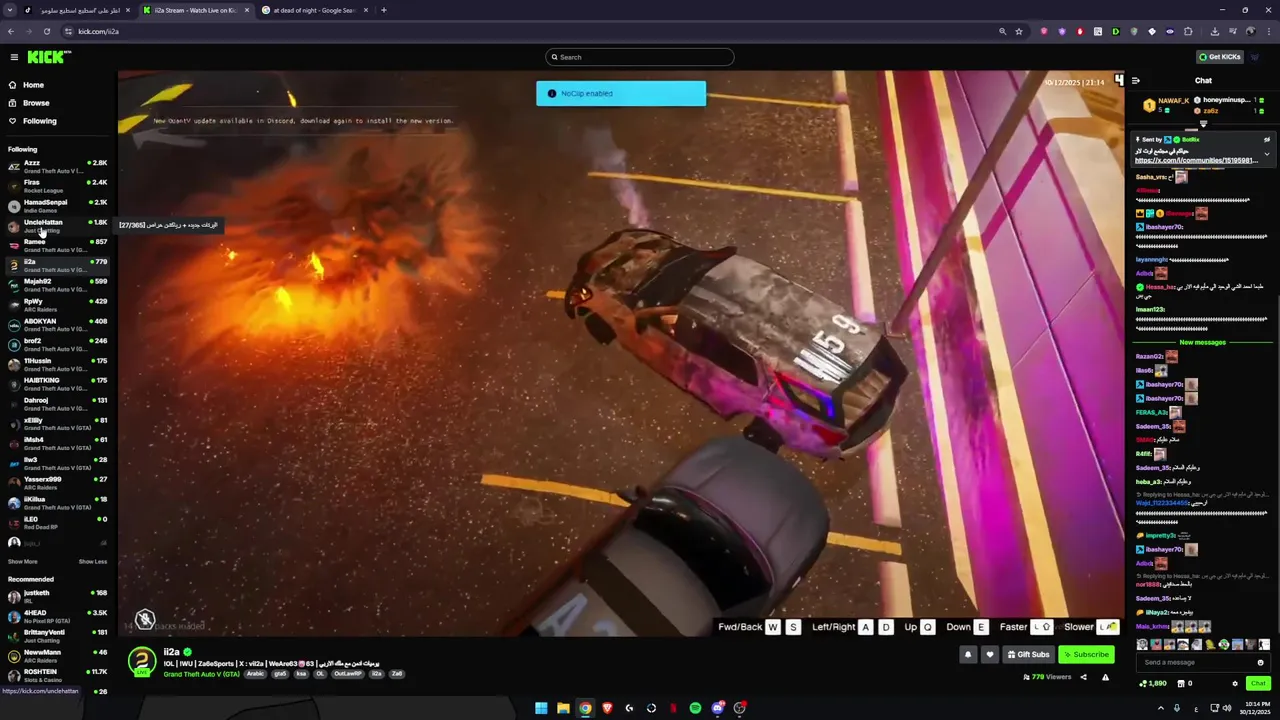Open Spotify from the taskbar
1280x720 pixels.
695,708
